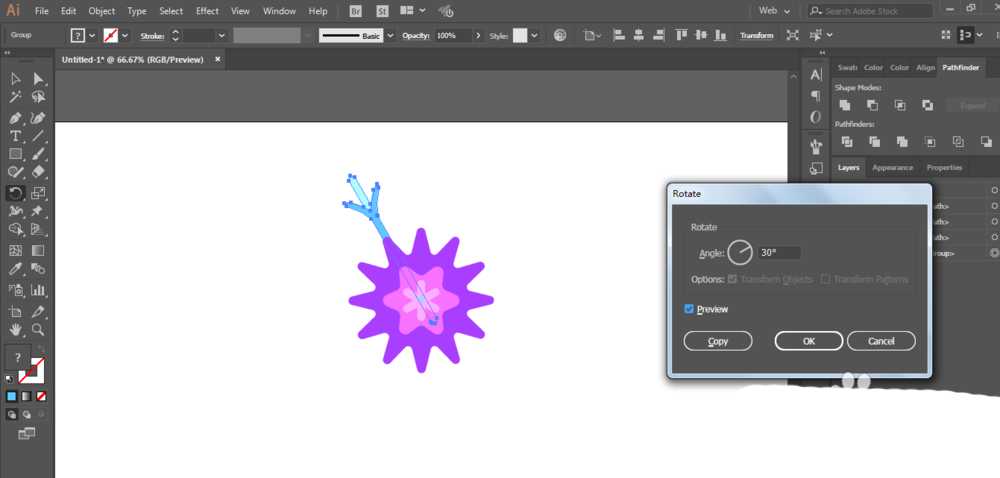Select the Direct Selection tool

[38, 78]
